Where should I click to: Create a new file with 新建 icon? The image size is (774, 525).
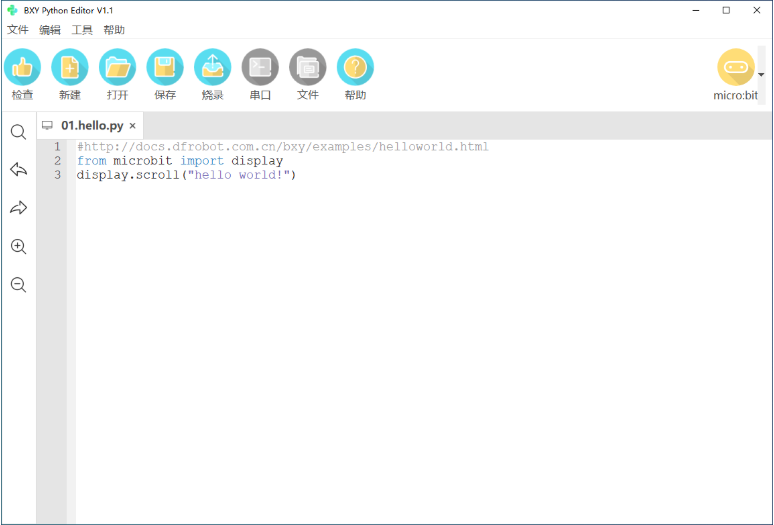tap(70, 67)
